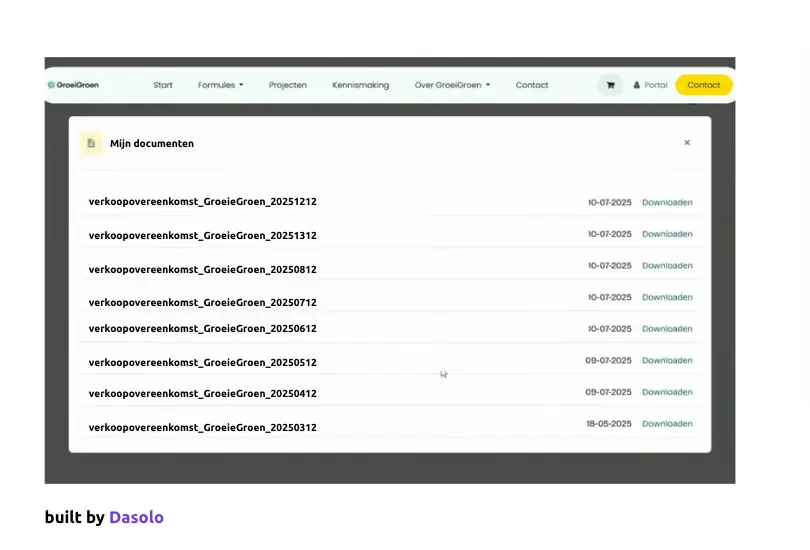Download verkoopovereenkomst_GroeieGroen_20251212
This screenshot has width=810, height=550.
pyautogui.click(x=667, y=202)
